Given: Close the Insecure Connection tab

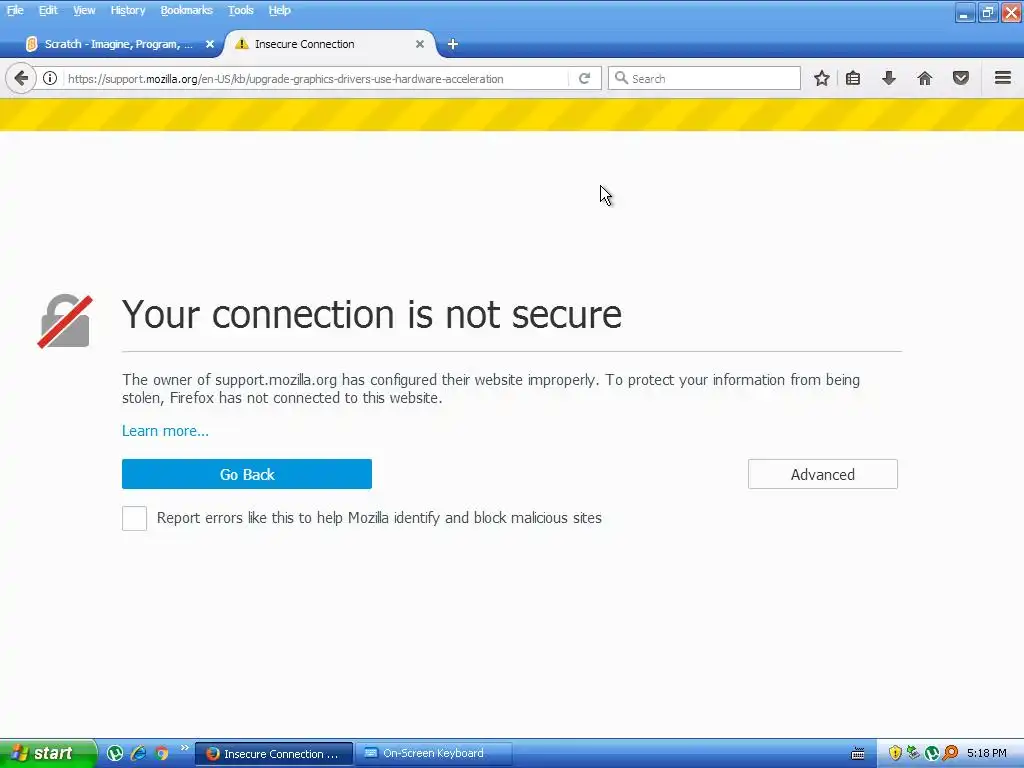Looking at the screenshot, I should click(x=420, y=44).
